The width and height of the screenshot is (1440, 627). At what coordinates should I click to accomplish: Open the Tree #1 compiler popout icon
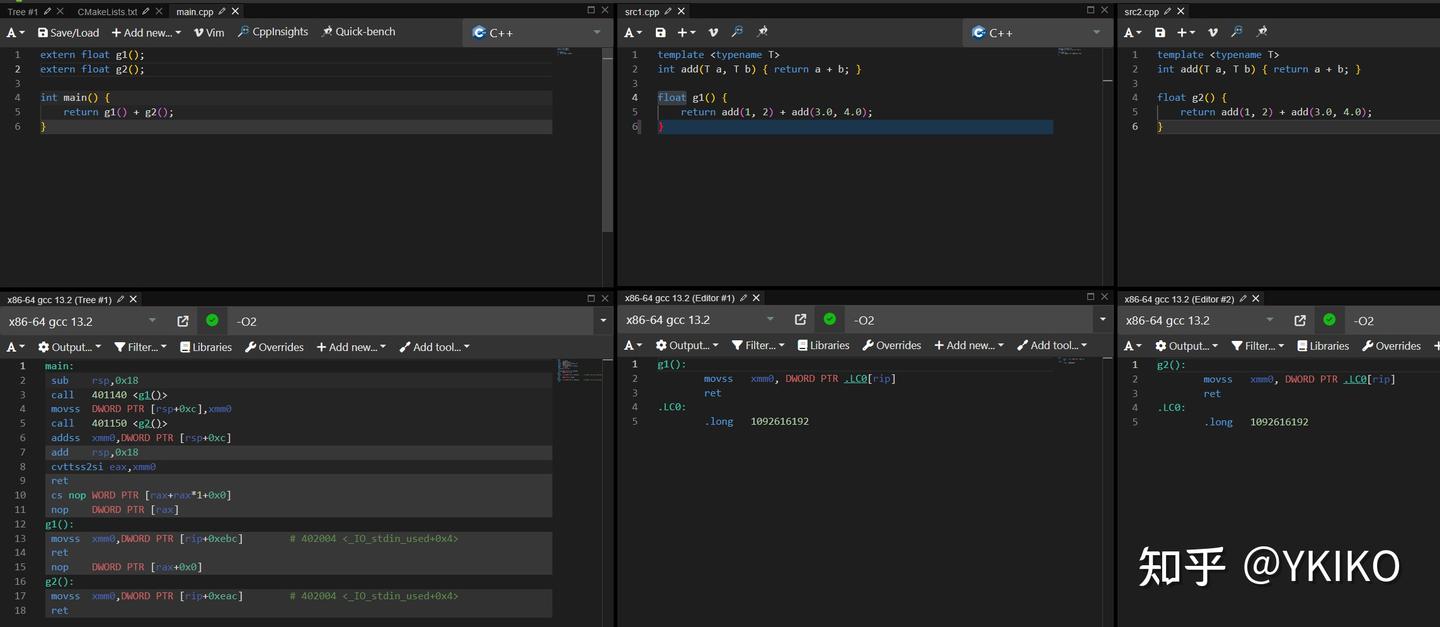[x=183, y=321]
